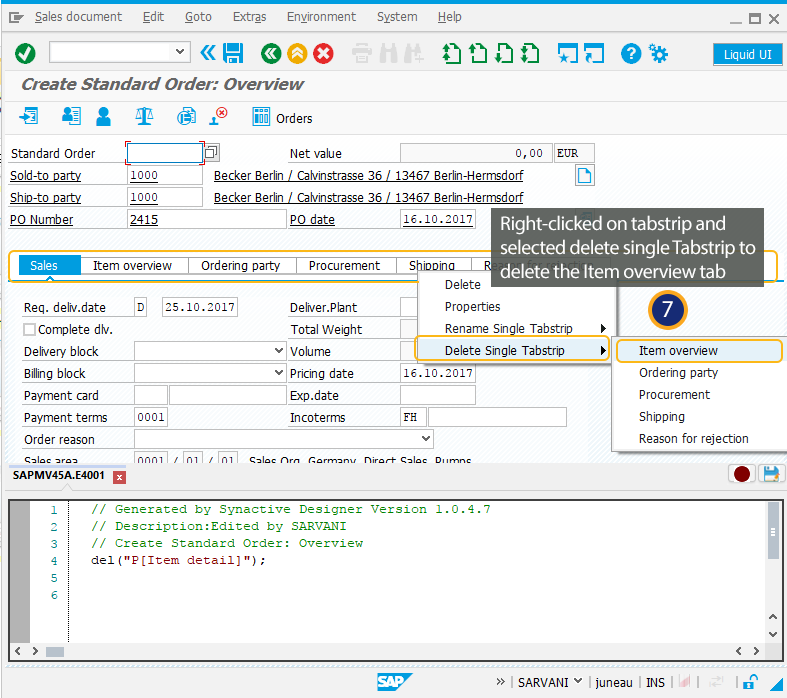The height and width of the screenshot is (698, 787).
Task: Select Item overview in submenu
Action: (699, 351)
